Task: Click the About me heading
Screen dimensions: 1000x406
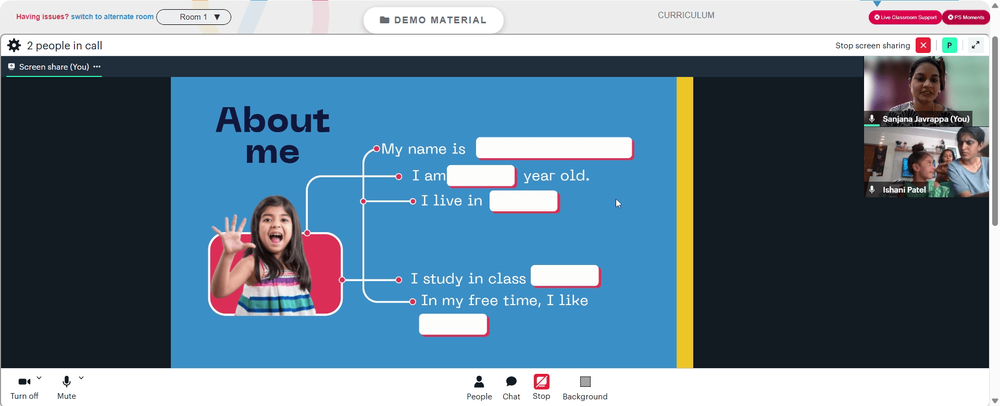Action: point(273,135)
